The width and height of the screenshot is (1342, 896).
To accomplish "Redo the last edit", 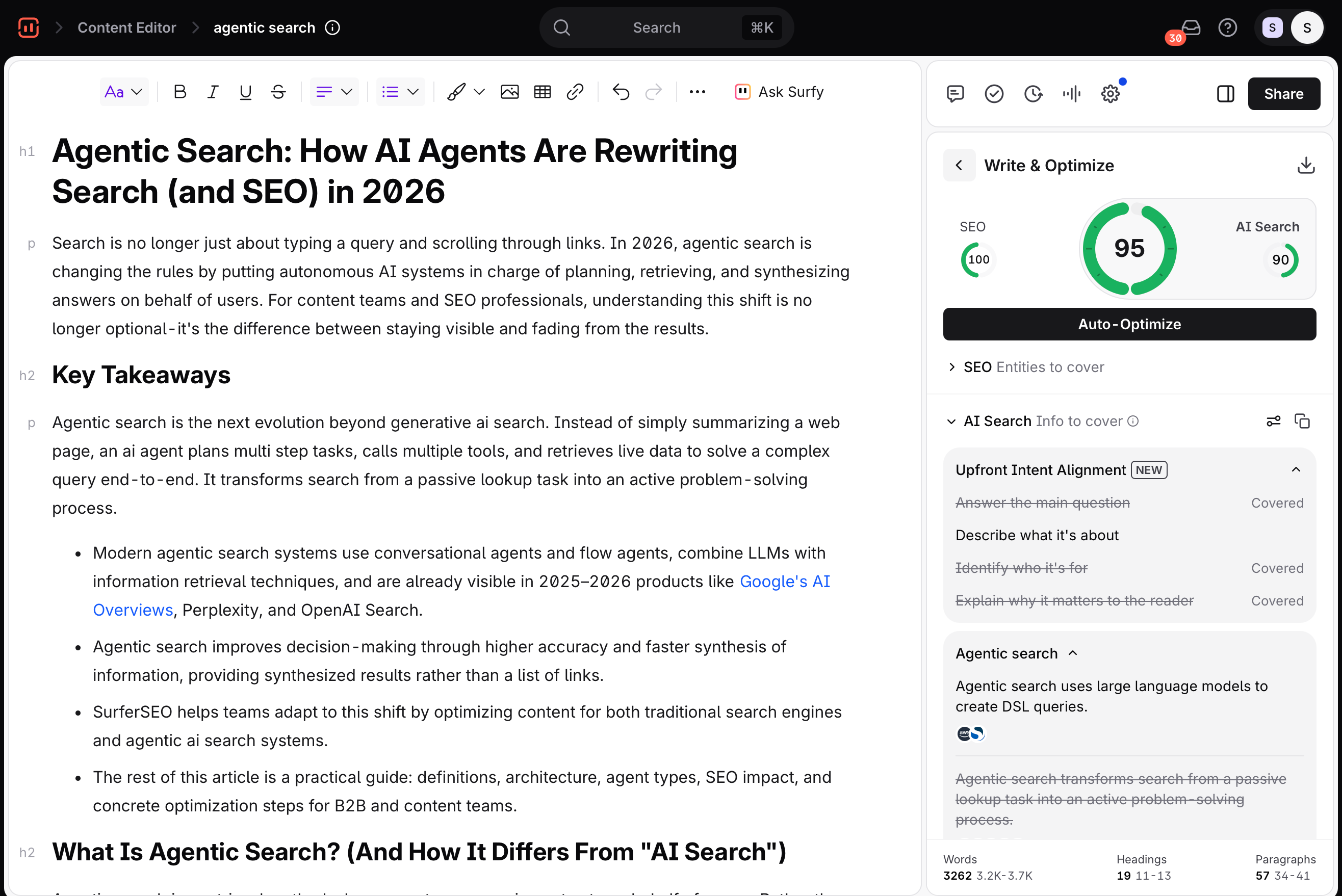I will pyautogui.click(x=653, y=92).
